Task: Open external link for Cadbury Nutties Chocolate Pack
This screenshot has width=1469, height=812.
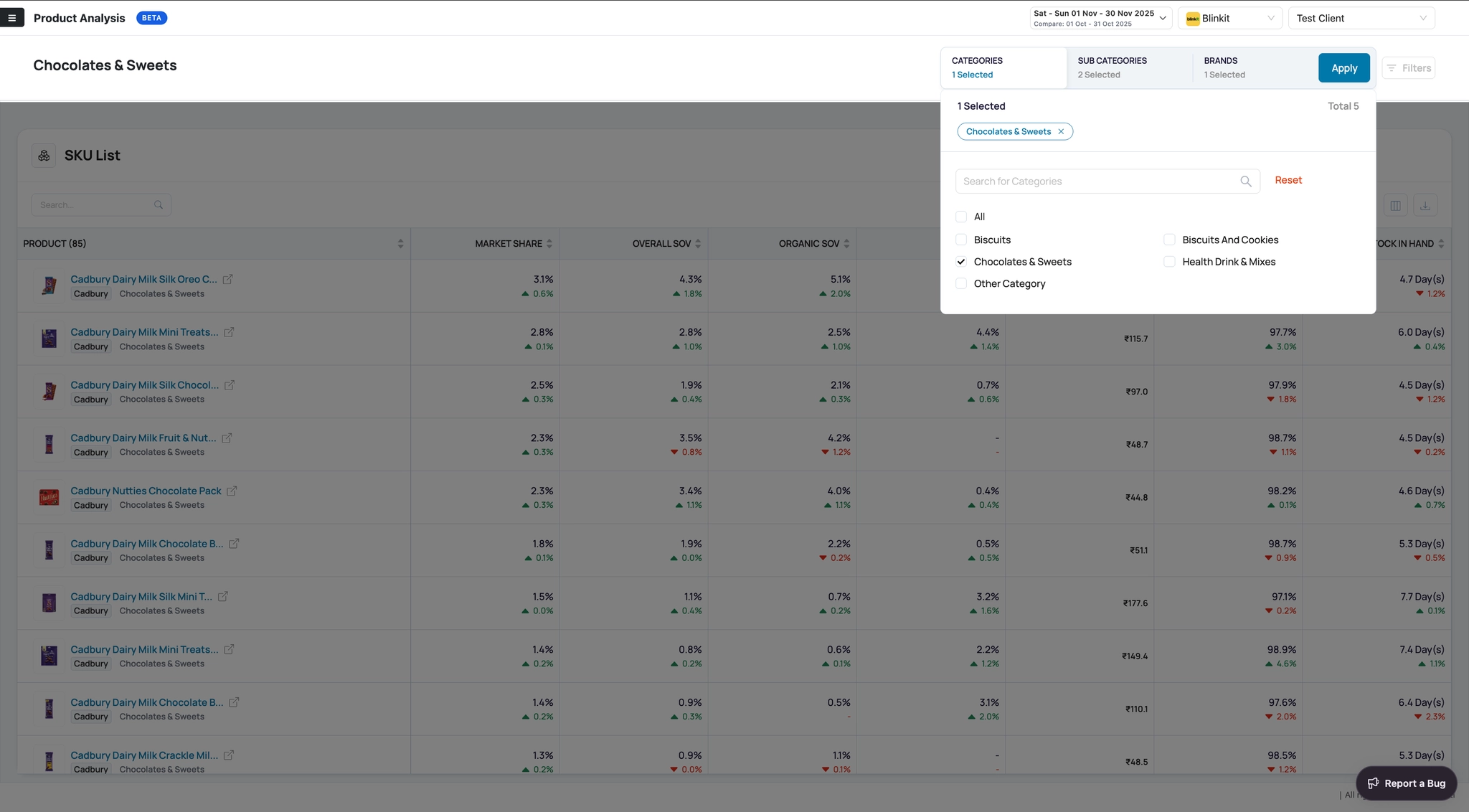Action: [232, 491]
